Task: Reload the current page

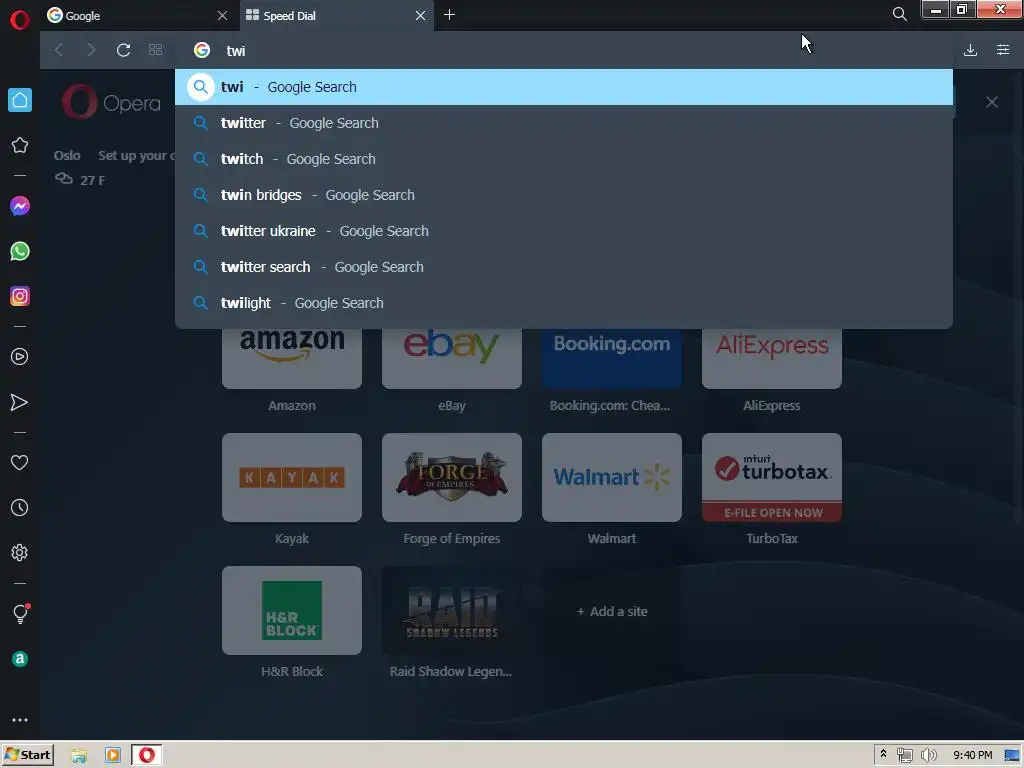Action: click(123, 50)
